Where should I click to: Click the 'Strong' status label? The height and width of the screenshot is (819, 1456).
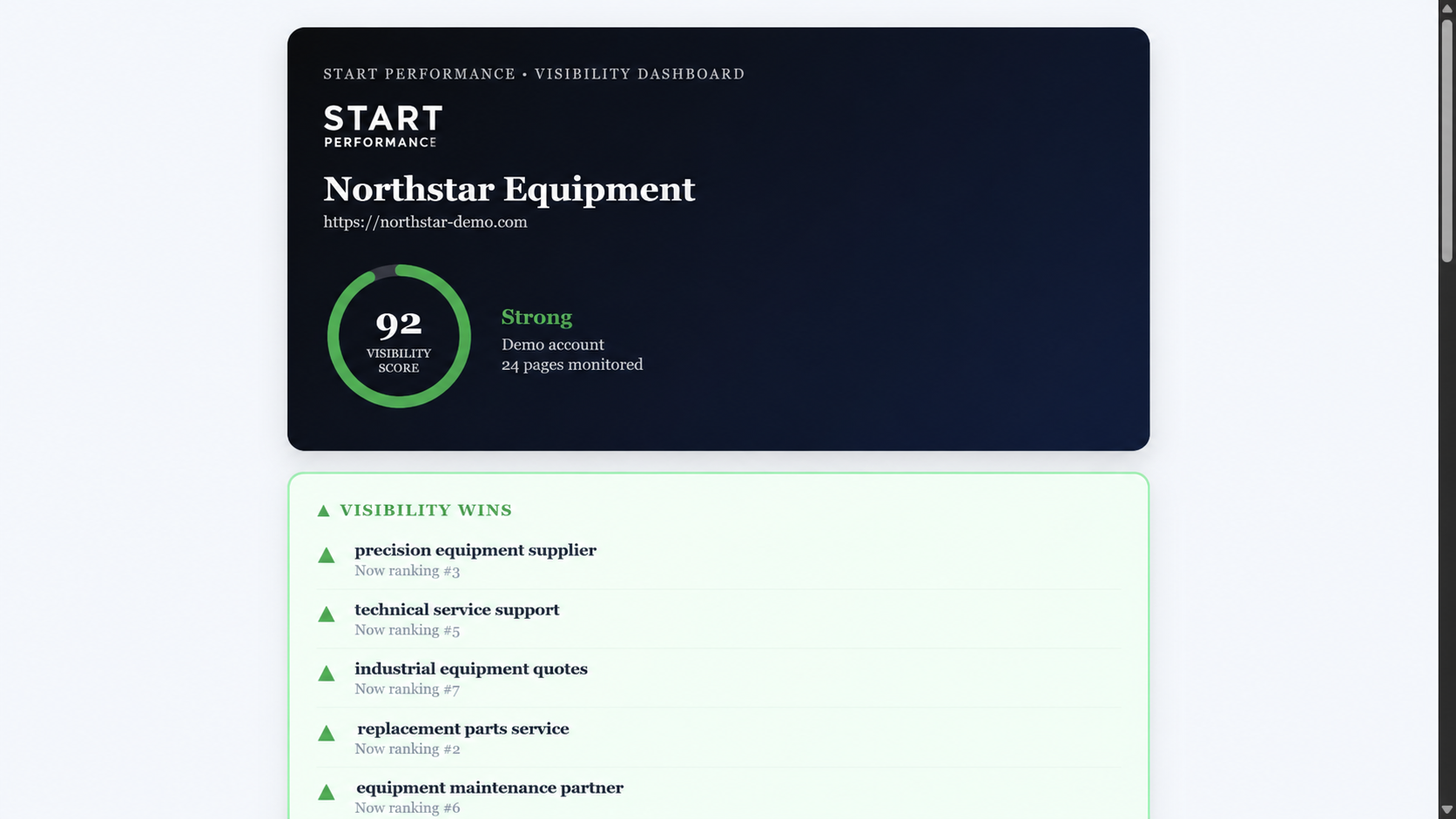pyautogui.click(x=536, y=317)
